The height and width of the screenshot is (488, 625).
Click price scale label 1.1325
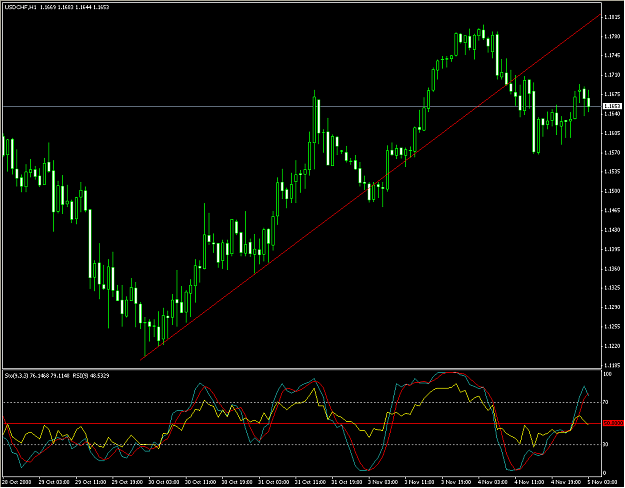tap(612, 288)
